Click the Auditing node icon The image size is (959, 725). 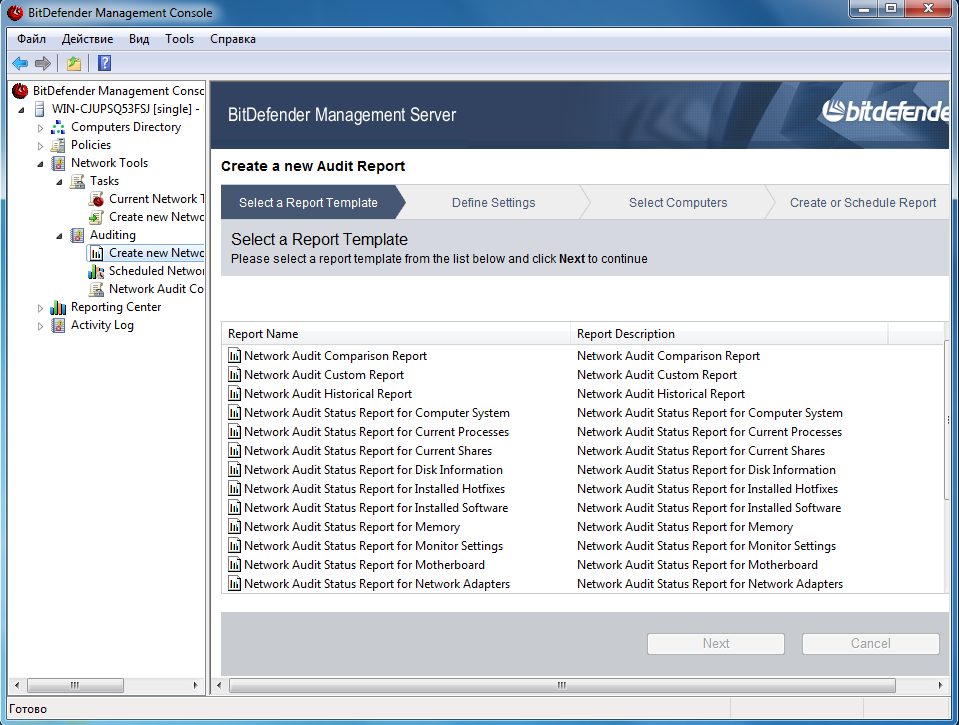(x=77, y=235)
